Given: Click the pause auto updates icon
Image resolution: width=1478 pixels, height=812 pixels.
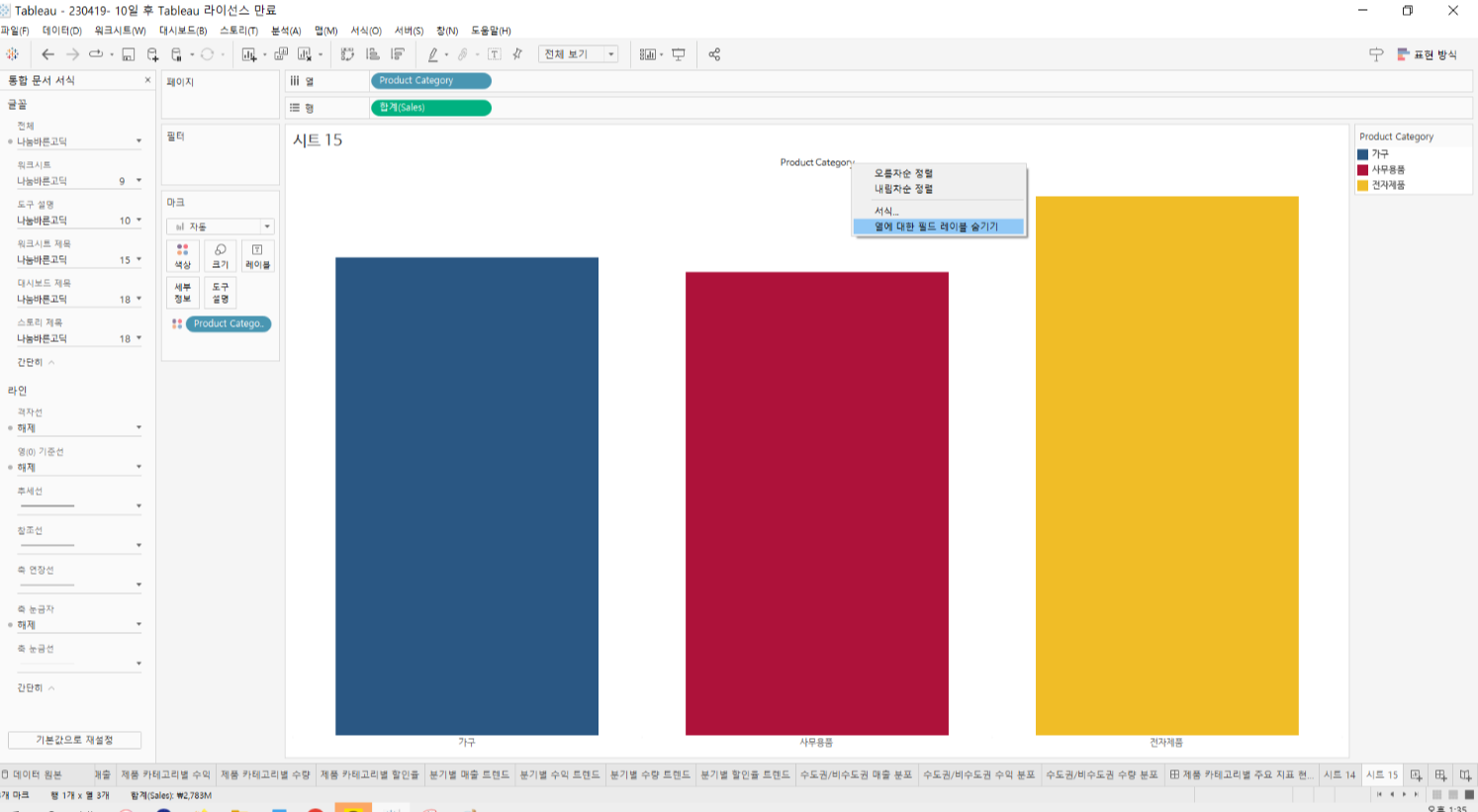Looking at the screenshot, I should click(x=177, y=54).
